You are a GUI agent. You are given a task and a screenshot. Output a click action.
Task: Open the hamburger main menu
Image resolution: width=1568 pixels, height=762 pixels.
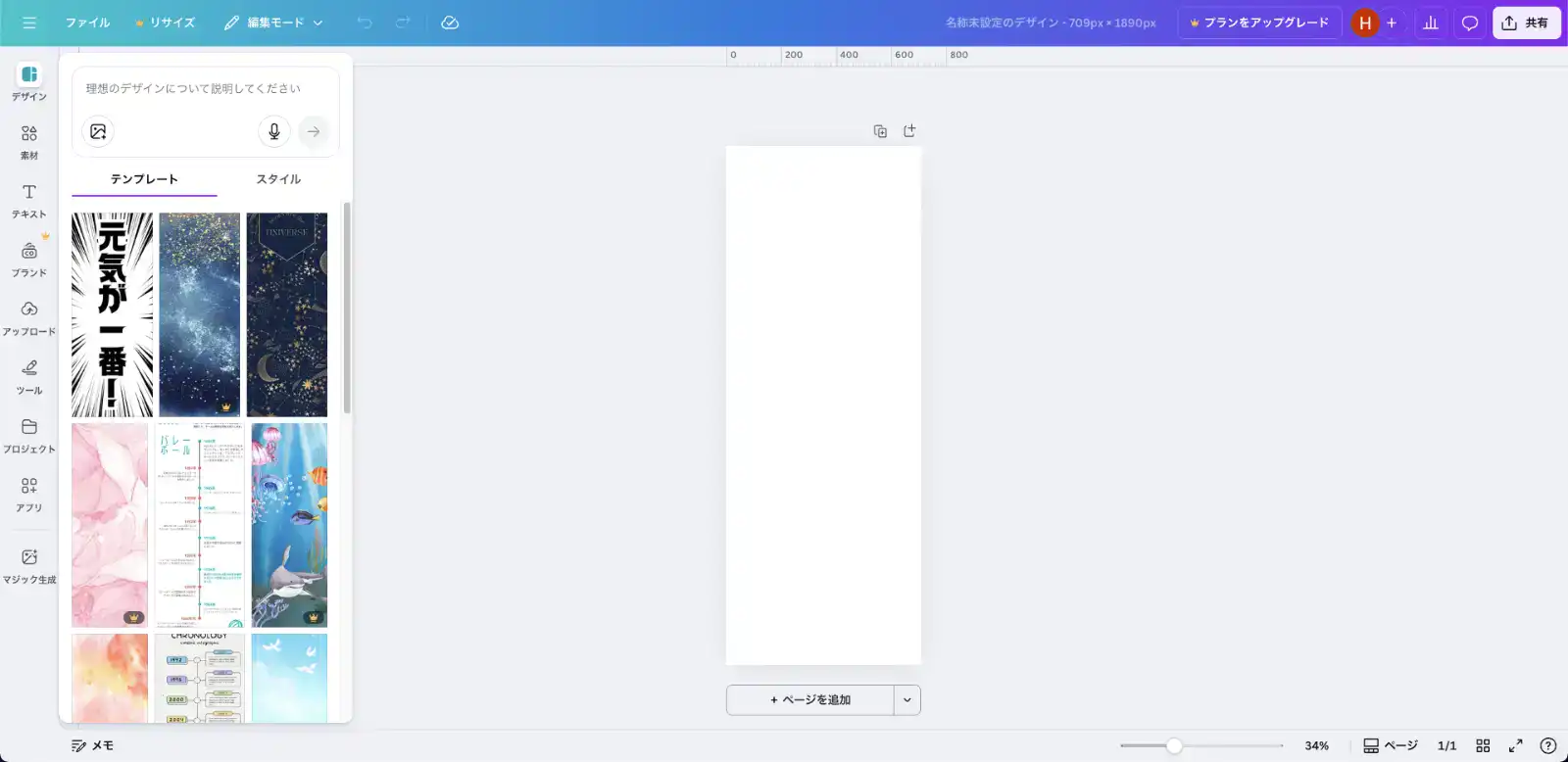tap(29, 23)
